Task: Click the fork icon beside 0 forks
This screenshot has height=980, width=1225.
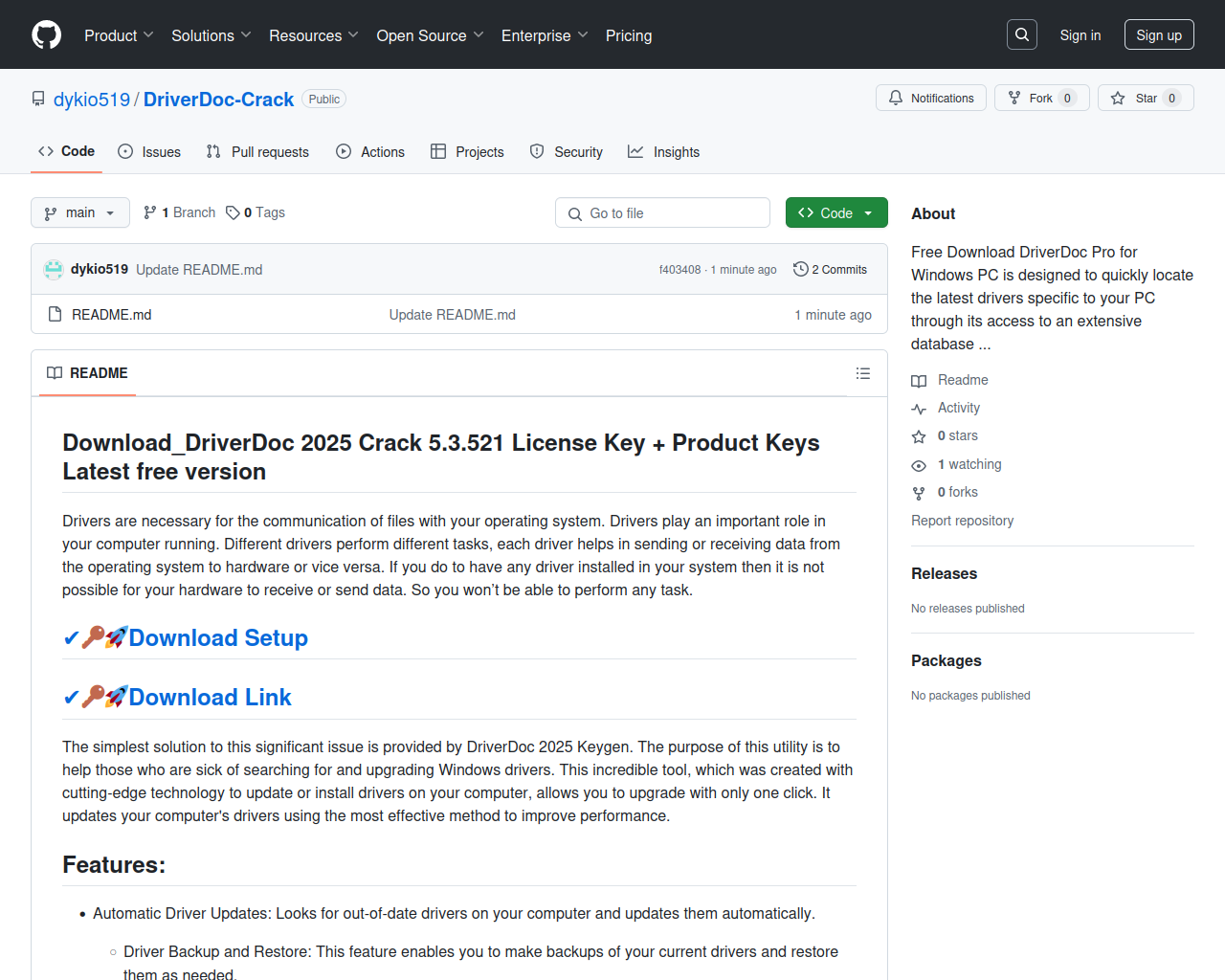Action: 919,493
